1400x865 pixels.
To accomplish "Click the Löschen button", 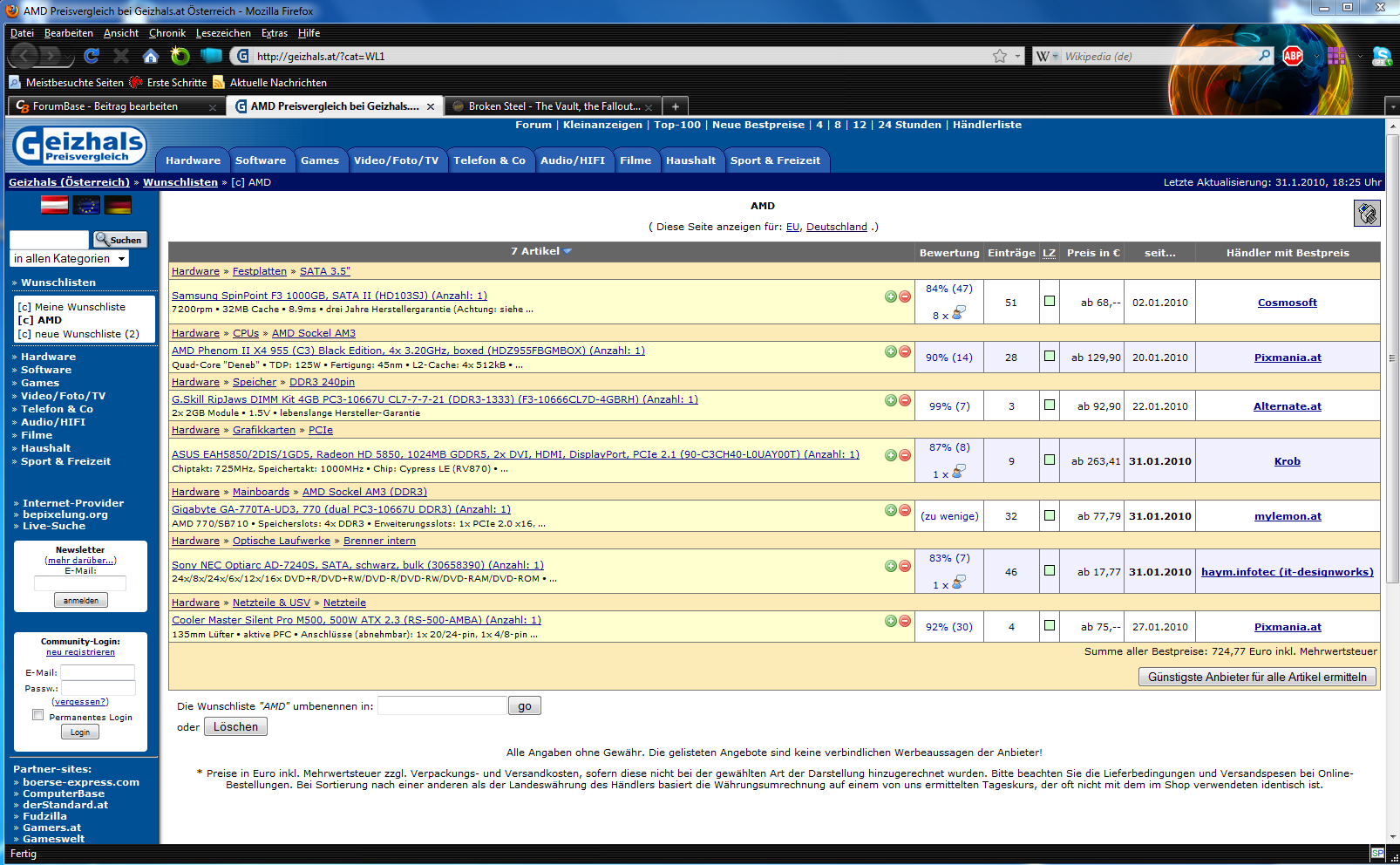I will [x=235, y=727].
